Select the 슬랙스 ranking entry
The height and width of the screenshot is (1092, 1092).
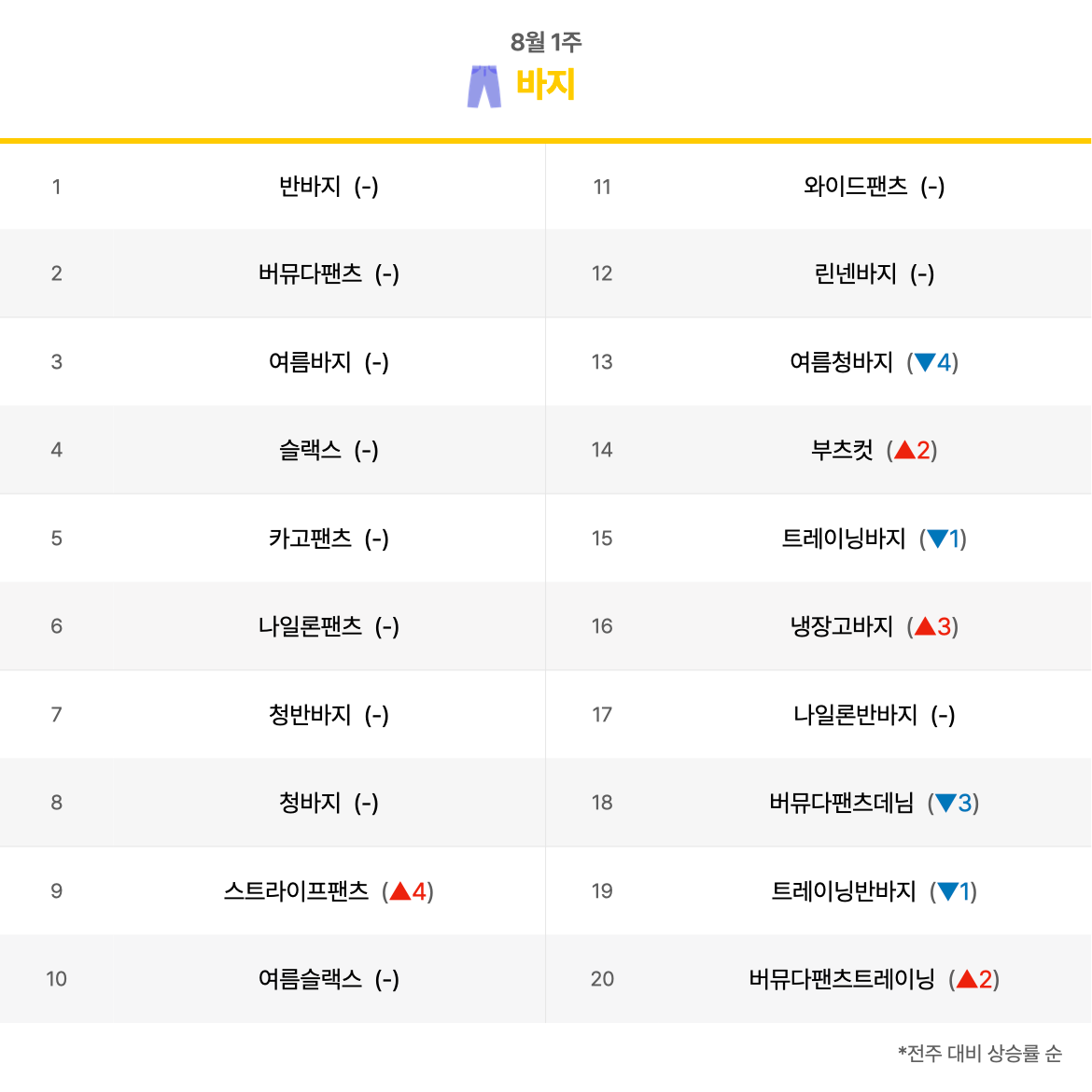pyautogui.click(x=310, y=450)
